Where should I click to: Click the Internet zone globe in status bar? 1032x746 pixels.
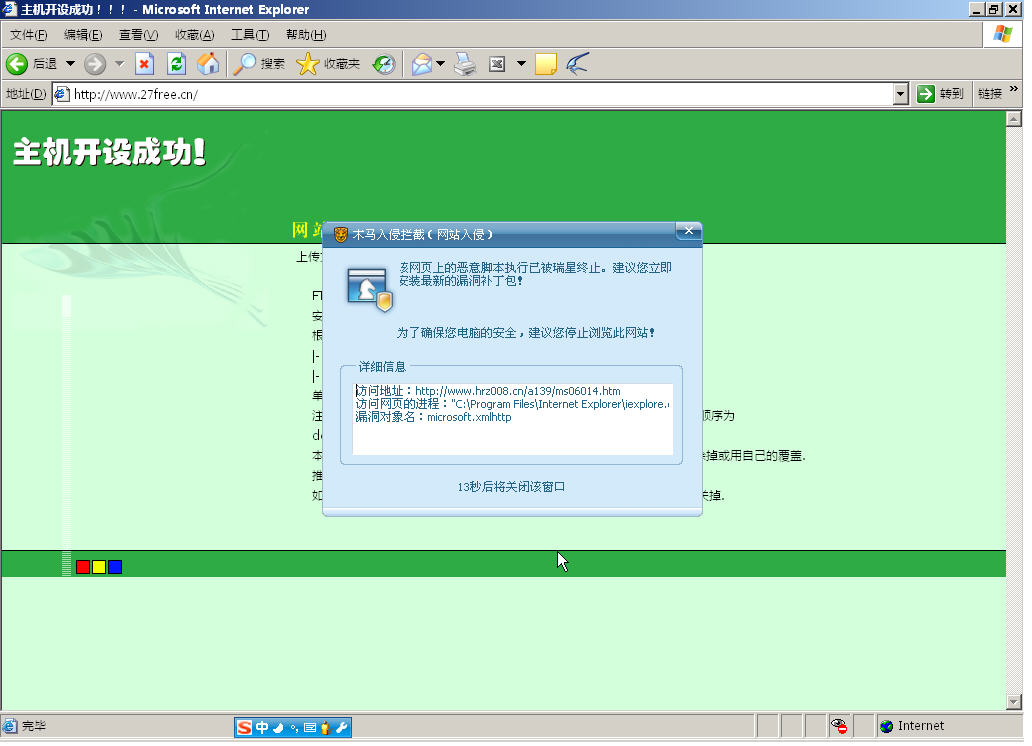887,726
